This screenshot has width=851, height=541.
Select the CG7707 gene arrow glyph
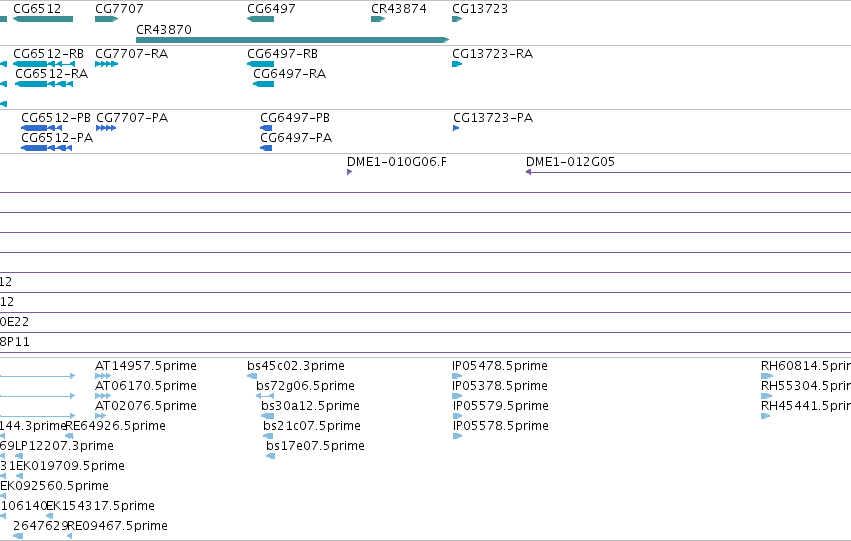(x=106, y=19)
